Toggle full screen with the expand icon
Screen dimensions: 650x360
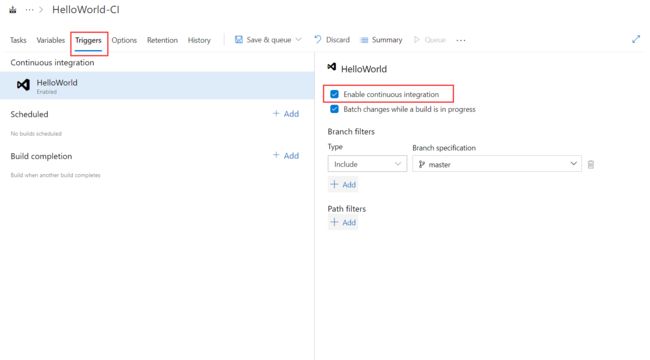click(x=636, y=39)
